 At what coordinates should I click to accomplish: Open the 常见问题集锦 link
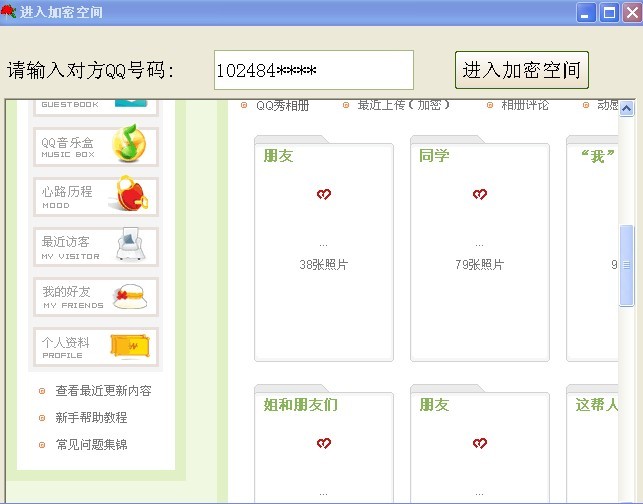pyautogui.click(x=91, y=445)
